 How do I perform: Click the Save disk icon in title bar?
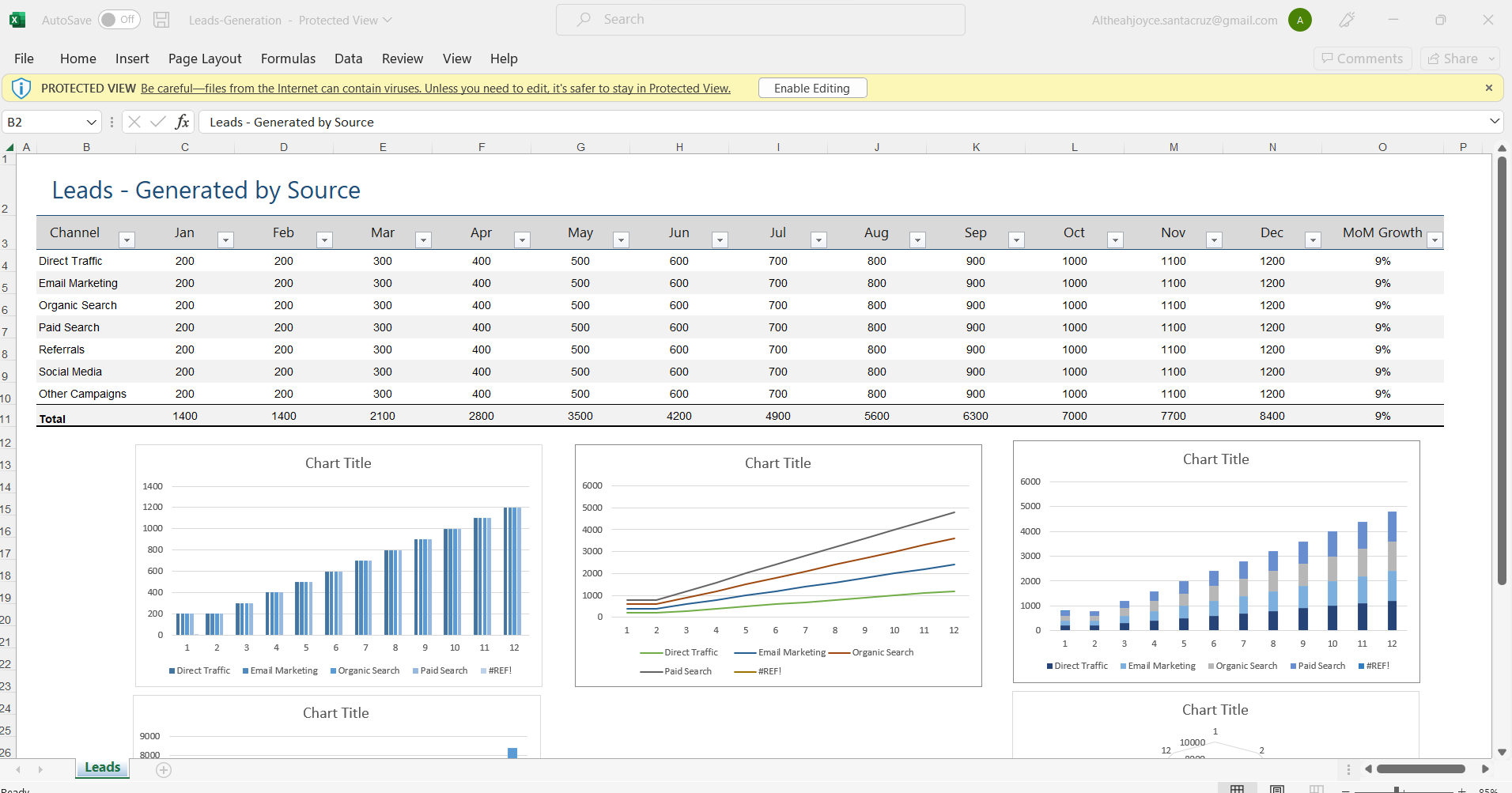(161, 21)
